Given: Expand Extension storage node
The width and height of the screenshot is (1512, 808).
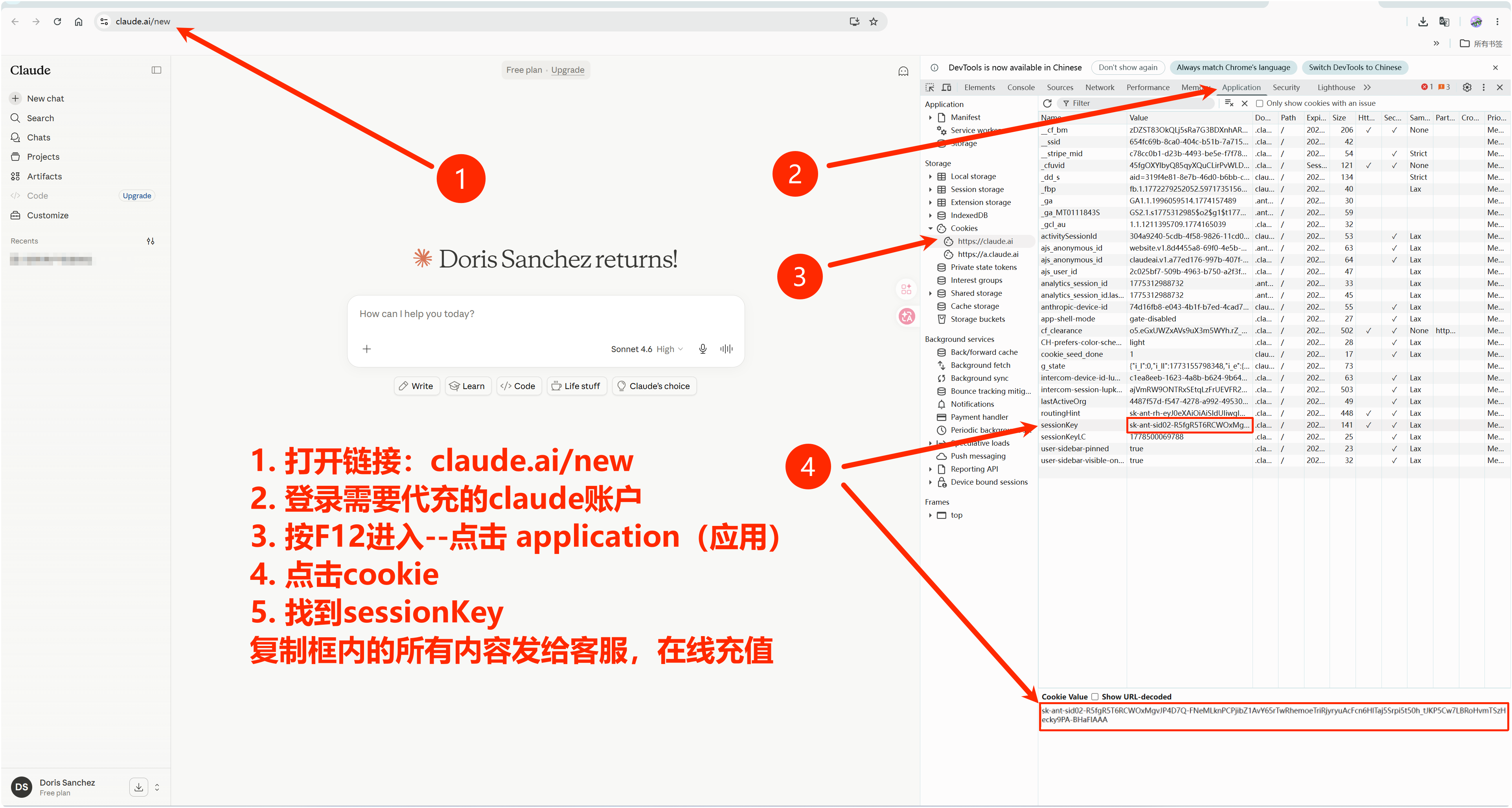Looking at the screenshot, I should pyautogui.click(x=930, y=203).
